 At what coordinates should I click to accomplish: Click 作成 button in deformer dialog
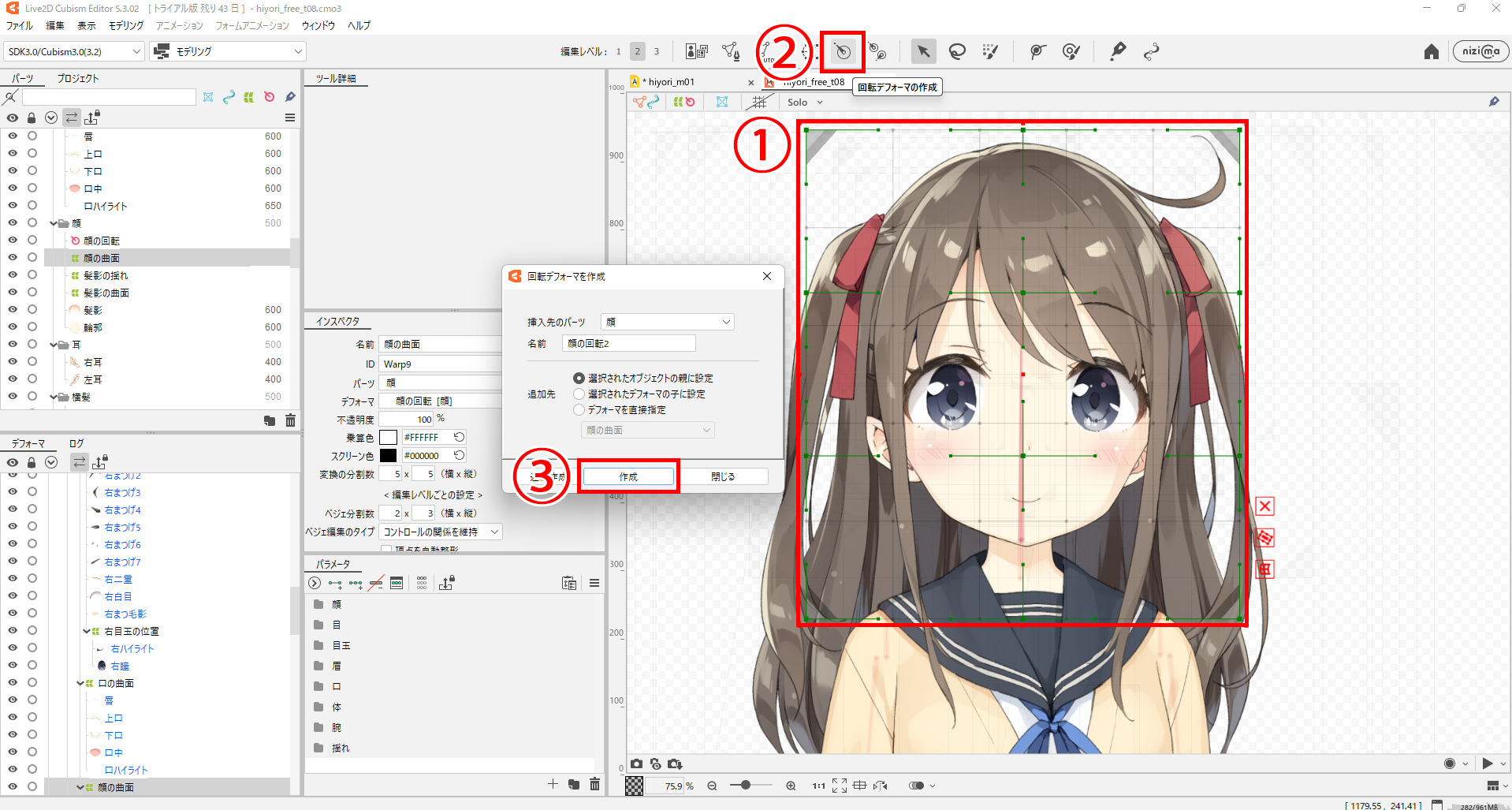tap(628, 477)
